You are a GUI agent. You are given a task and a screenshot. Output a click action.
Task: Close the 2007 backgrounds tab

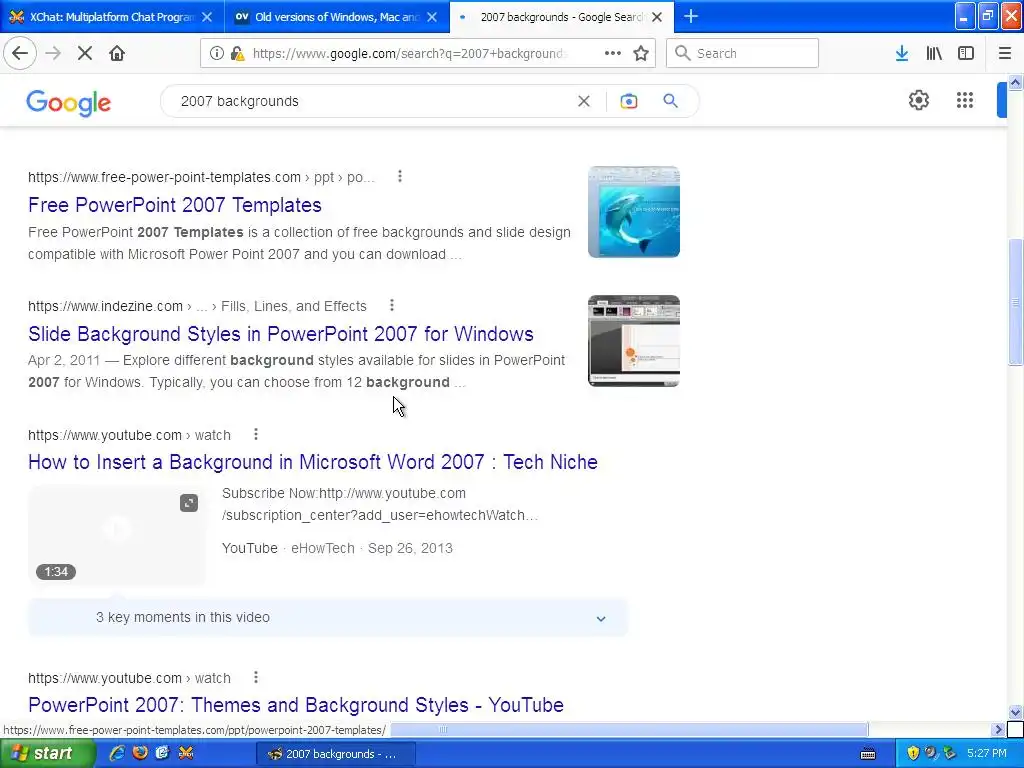658,17
